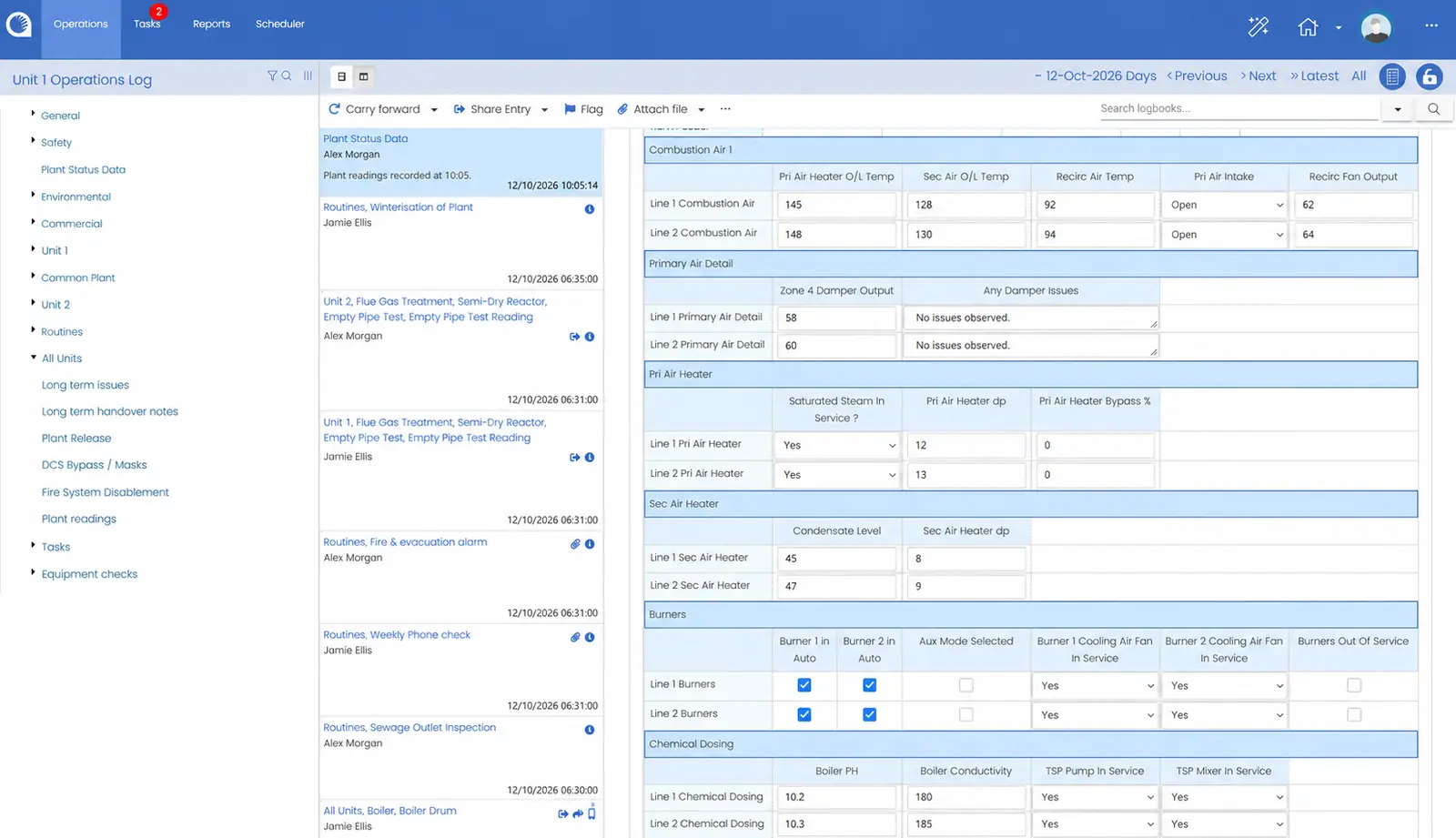Select DCS Bypass / Masks tree item
The image size is (1456, 838).
pos(94,465)
